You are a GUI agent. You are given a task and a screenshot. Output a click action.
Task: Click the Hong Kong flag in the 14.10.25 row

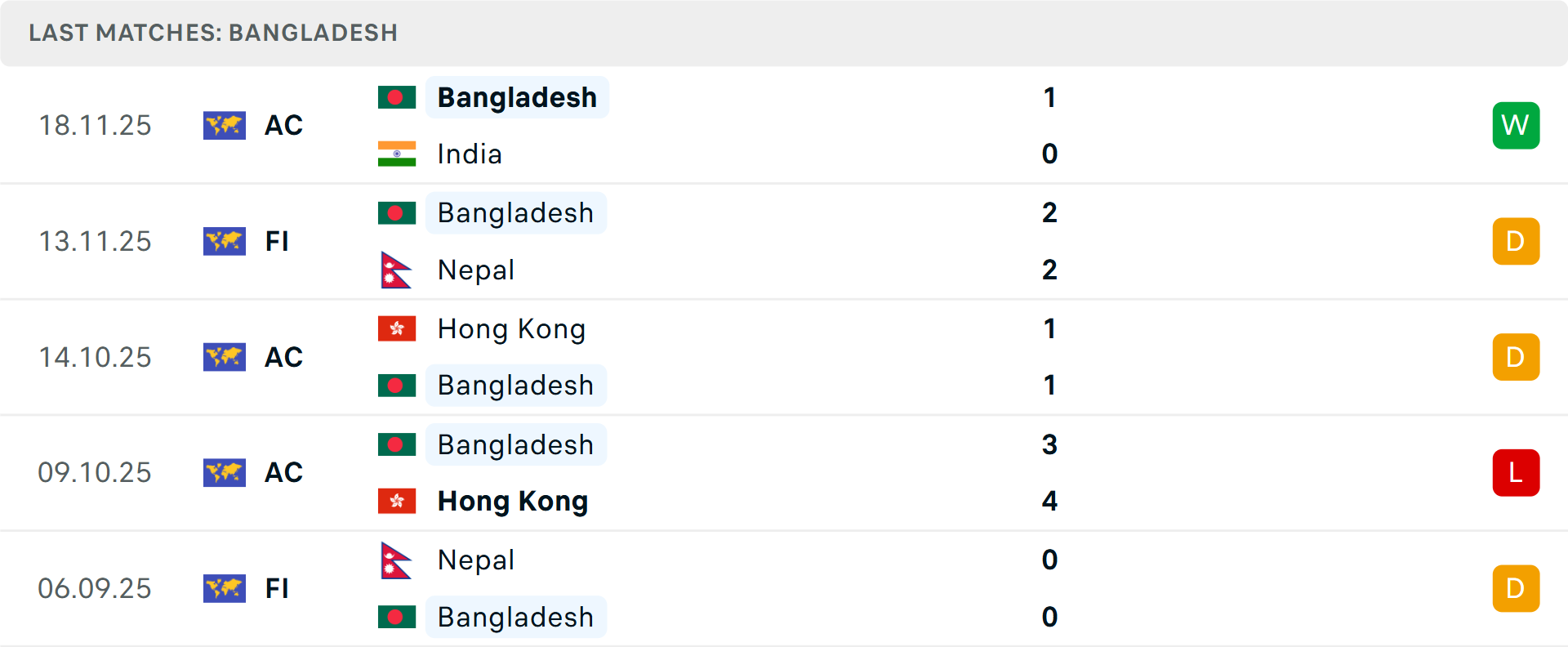click(397, 328)
